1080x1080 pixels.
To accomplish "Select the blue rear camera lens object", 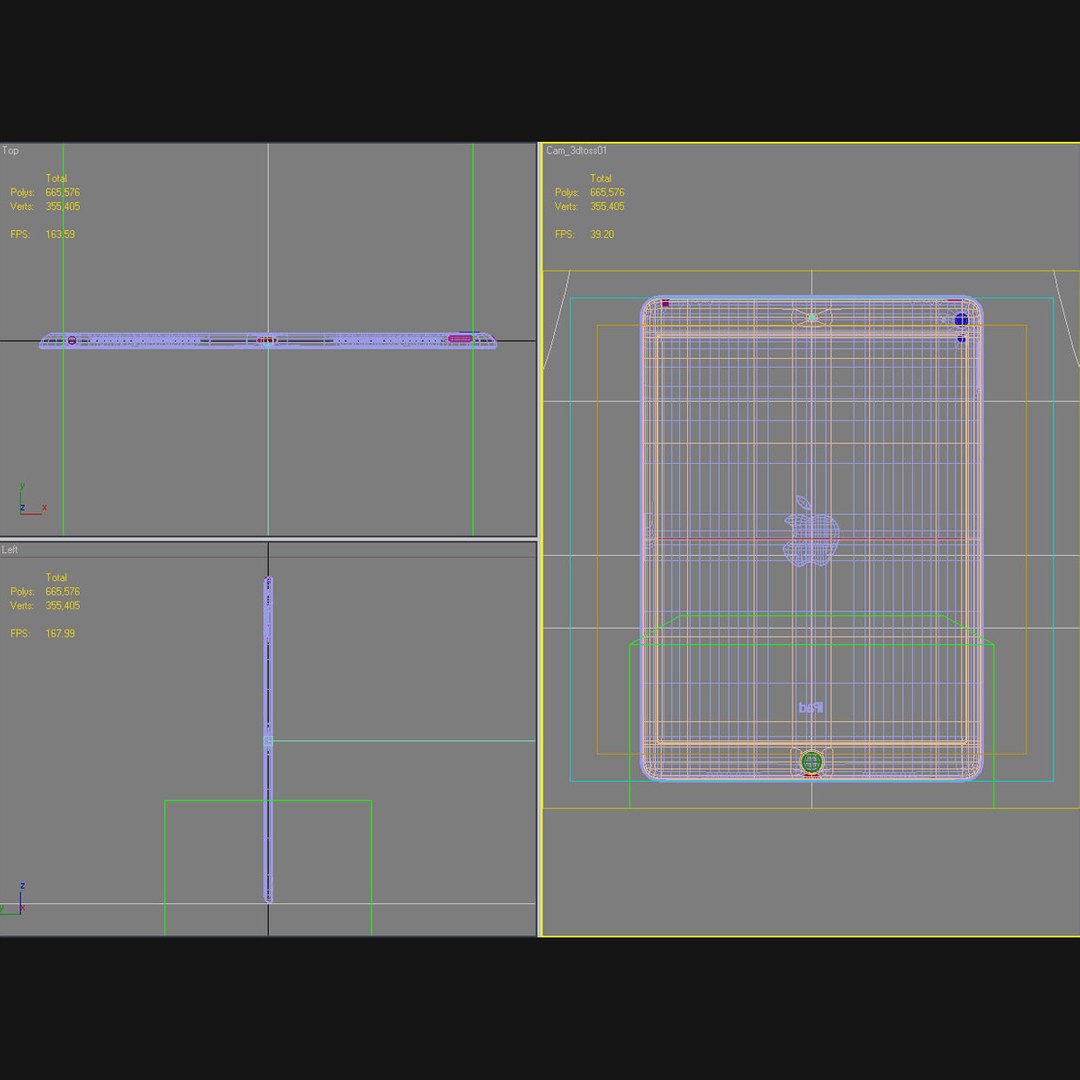I will click(x=961, y=320).
